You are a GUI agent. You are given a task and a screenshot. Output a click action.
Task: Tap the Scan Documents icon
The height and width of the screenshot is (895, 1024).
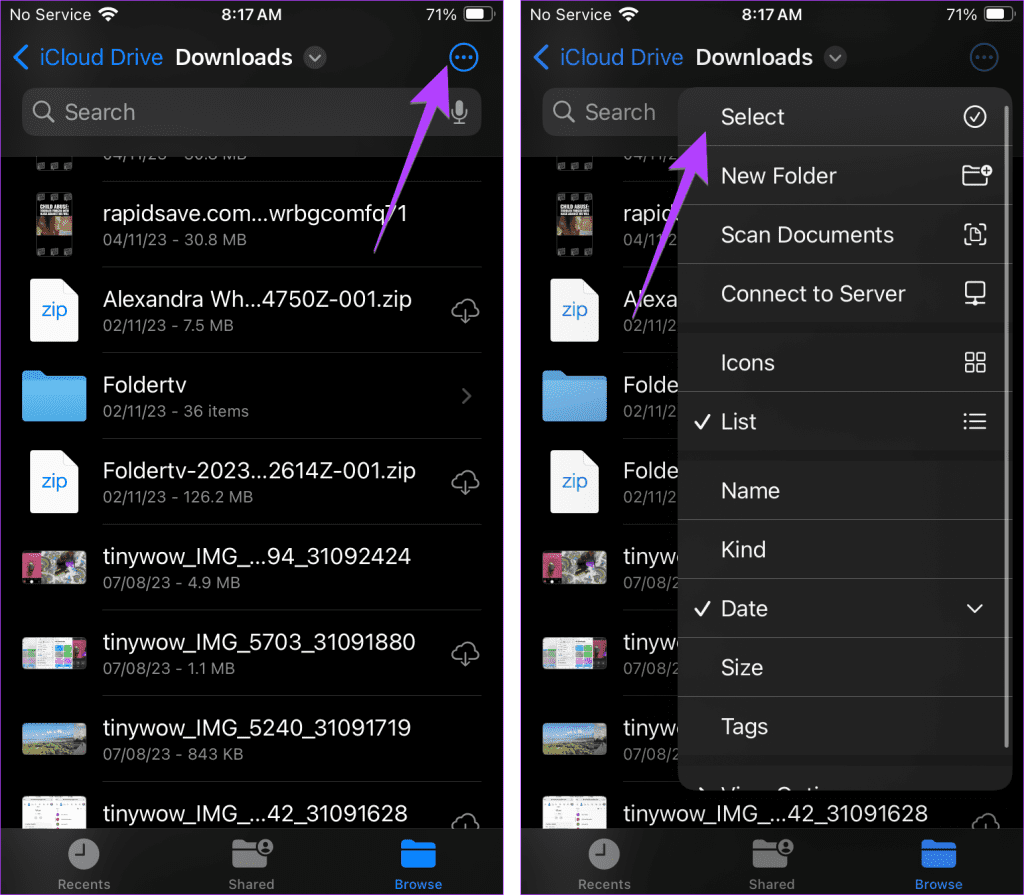(975, 234)
